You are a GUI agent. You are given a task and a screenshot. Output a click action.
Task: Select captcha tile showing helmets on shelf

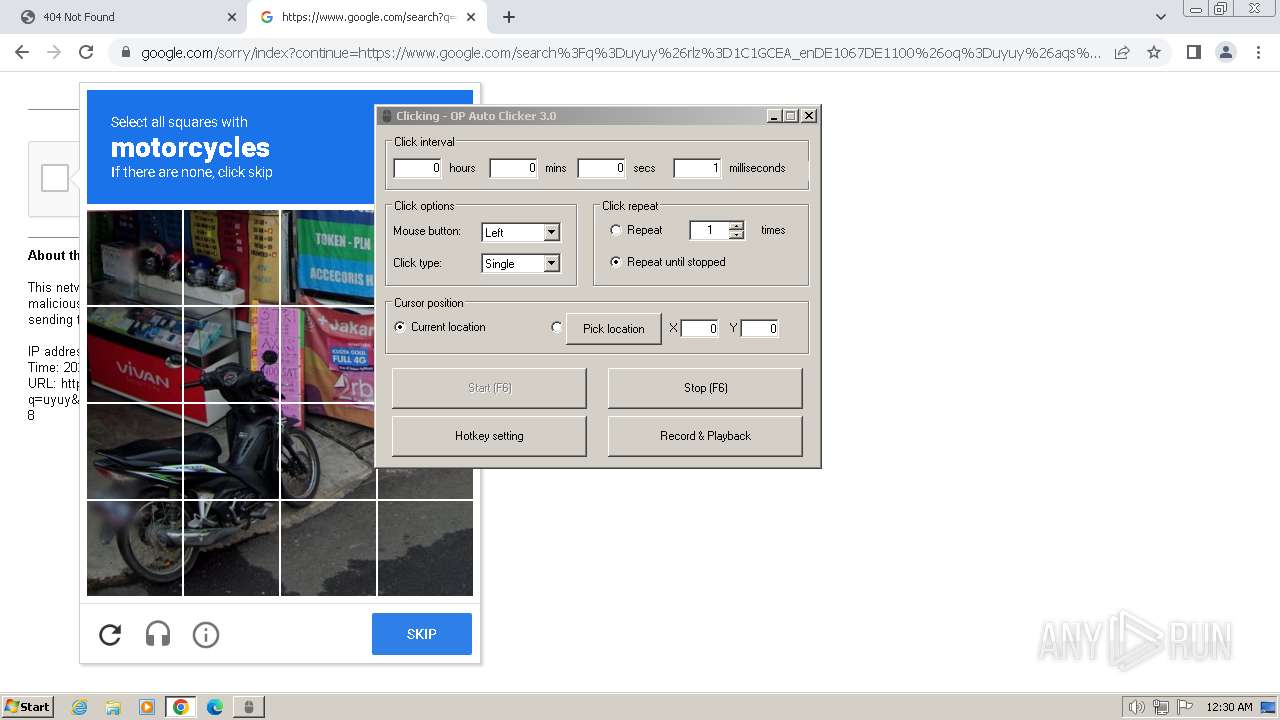coord(135,257)
